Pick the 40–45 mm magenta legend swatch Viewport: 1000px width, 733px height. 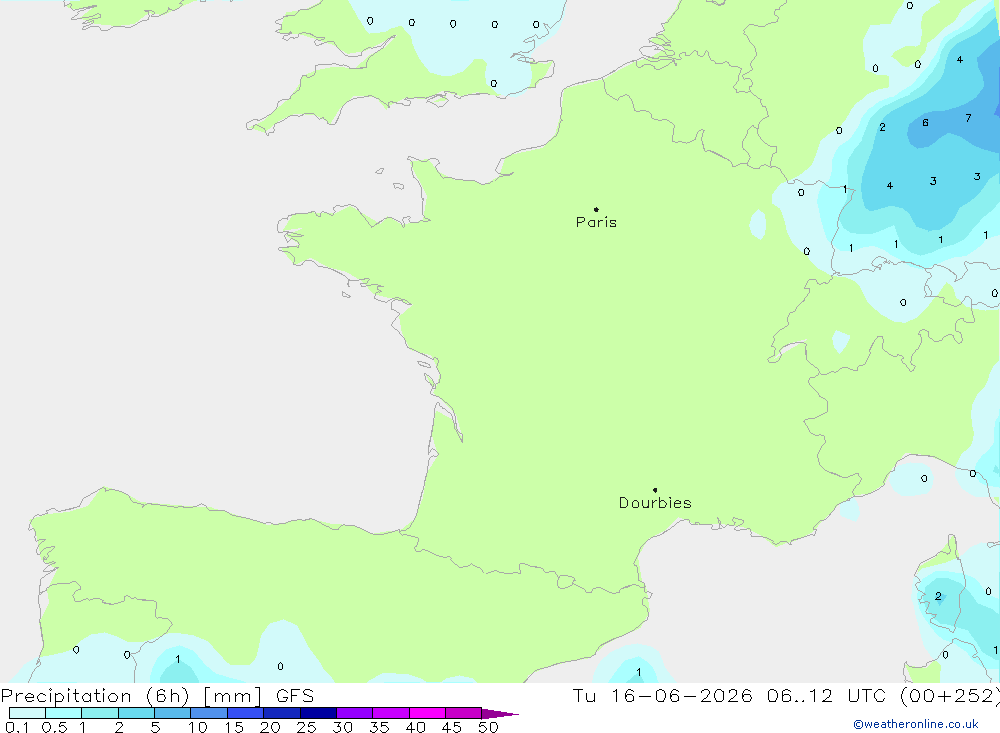(x=427, y=713)
